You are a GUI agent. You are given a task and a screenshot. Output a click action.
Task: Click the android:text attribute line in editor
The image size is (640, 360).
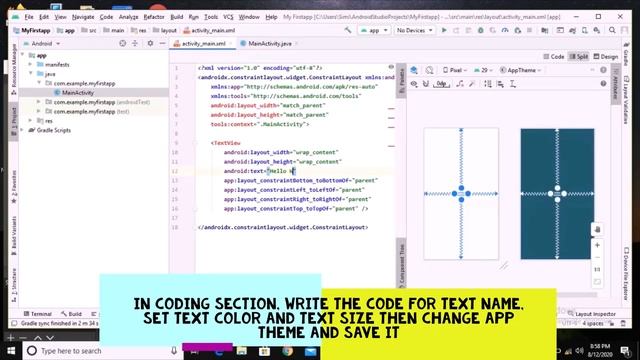pos(259,171)
